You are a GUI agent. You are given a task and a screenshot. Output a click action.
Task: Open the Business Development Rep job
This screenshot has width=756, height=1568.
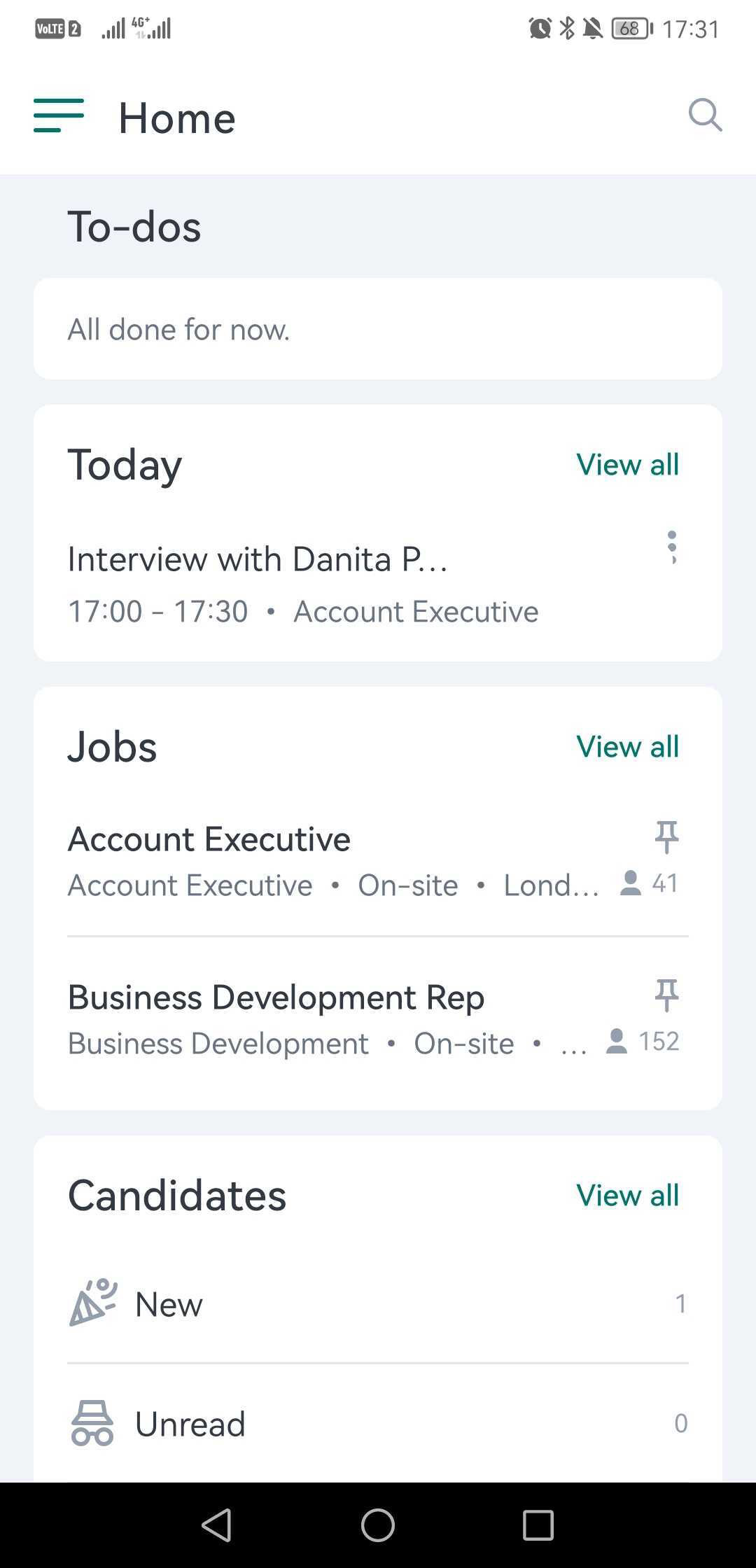pos(276,997)
